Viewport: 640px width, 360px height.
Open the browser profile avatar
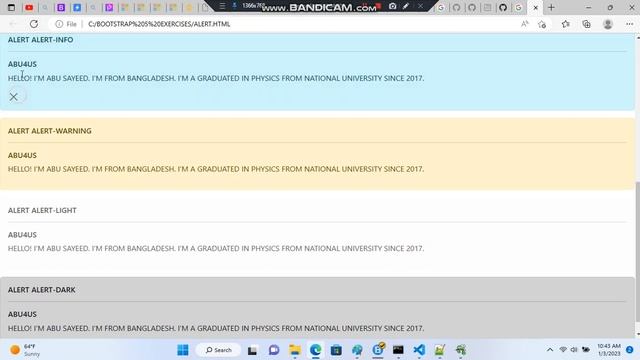(x=608, y=24)
